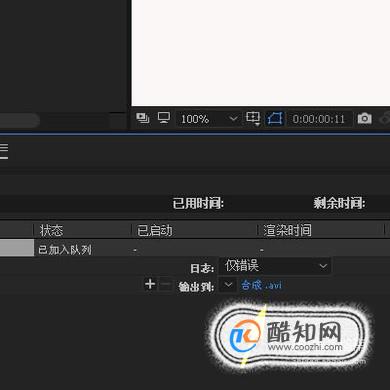
Task: Remove output module with the minus icon
Action: (x=165, y=285)
